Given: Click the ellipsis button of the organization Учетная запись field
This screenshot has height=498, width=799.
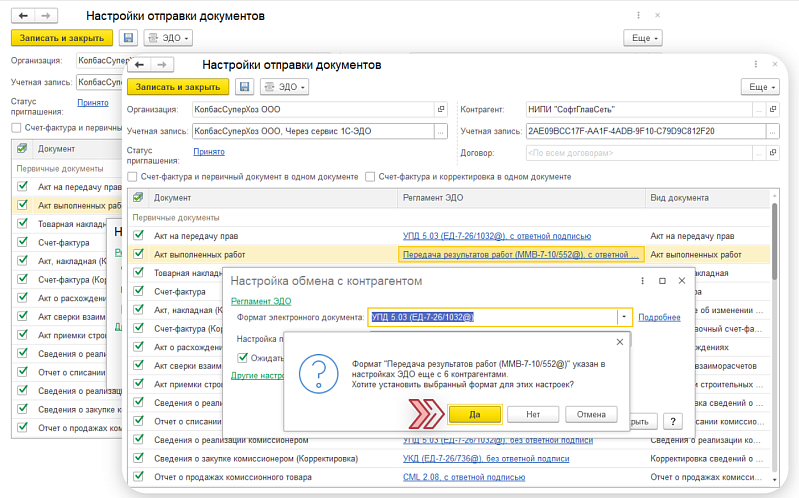Looking at the screenshot, I should [441, 131].
